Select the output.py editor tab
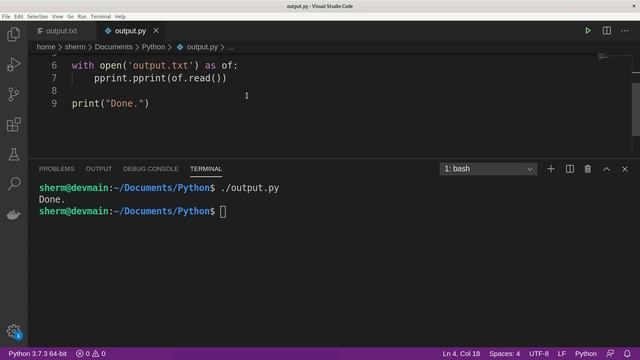The image size is (640, 360). tap(130, 31)
